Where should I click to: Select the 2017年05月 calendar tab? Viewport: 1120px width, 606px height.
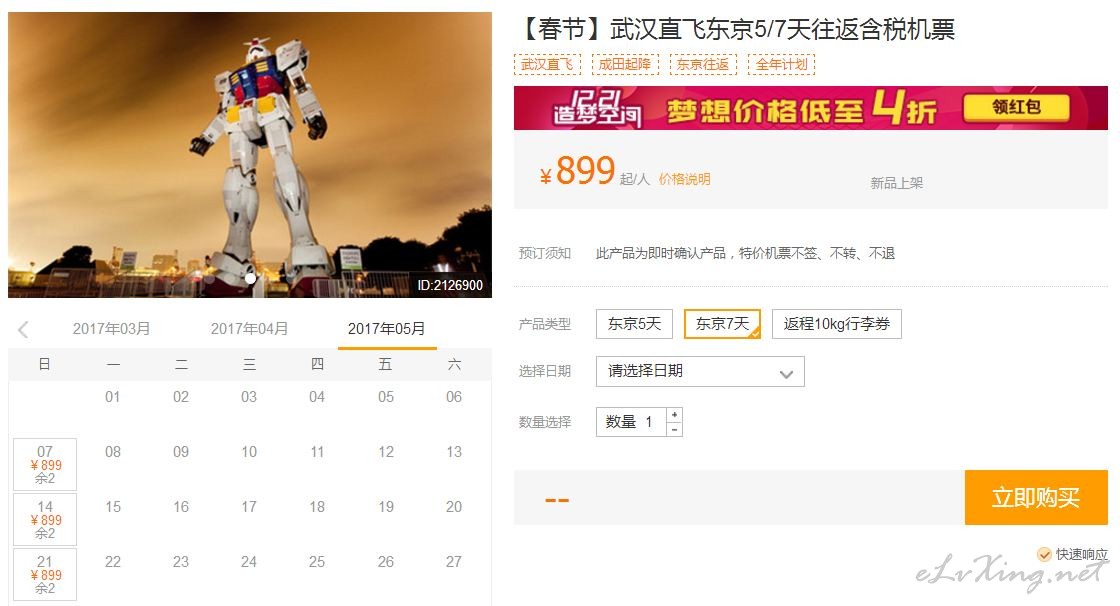[x=386, y=329]
